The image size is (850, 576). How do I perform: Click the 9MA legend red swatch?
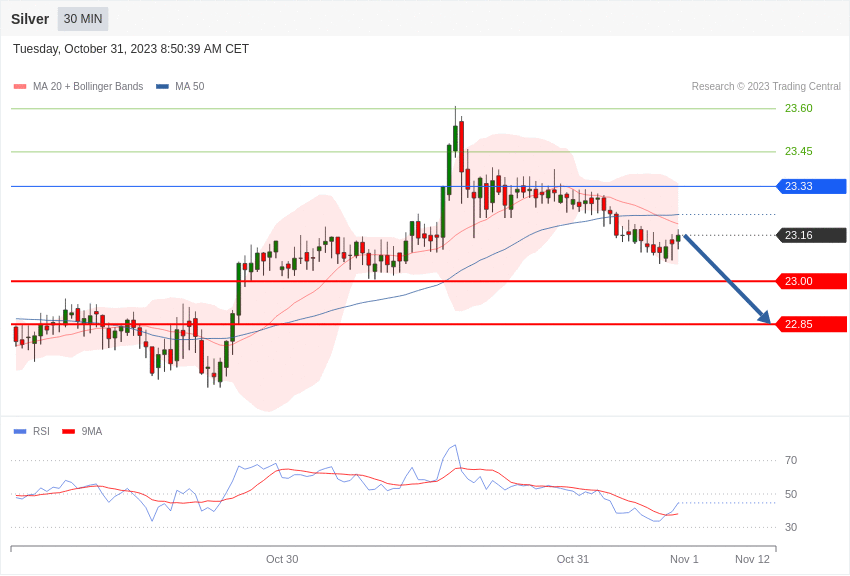(68, 431)
